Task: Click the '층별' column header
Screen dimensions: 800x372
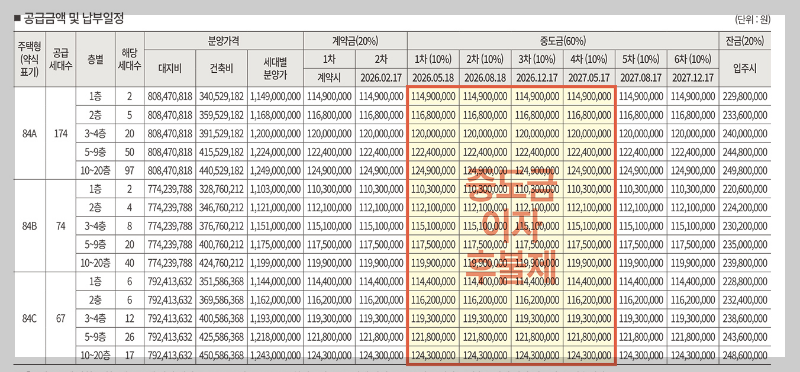Action: pos(95,59)
